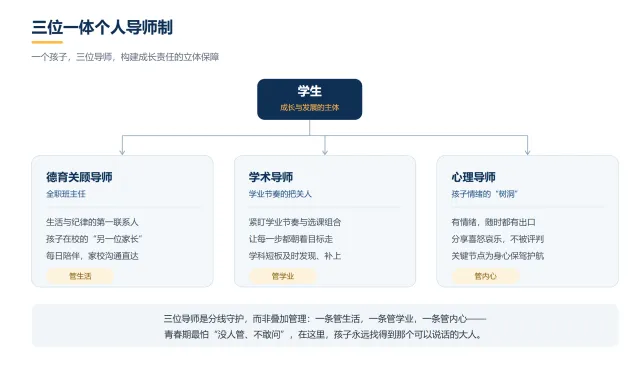Image resolution: width=630 pixels, height=368 pixels.
Task: Click 青春期最怕"没人管、不敢问" summary line
Action: [x=323, y=335]
